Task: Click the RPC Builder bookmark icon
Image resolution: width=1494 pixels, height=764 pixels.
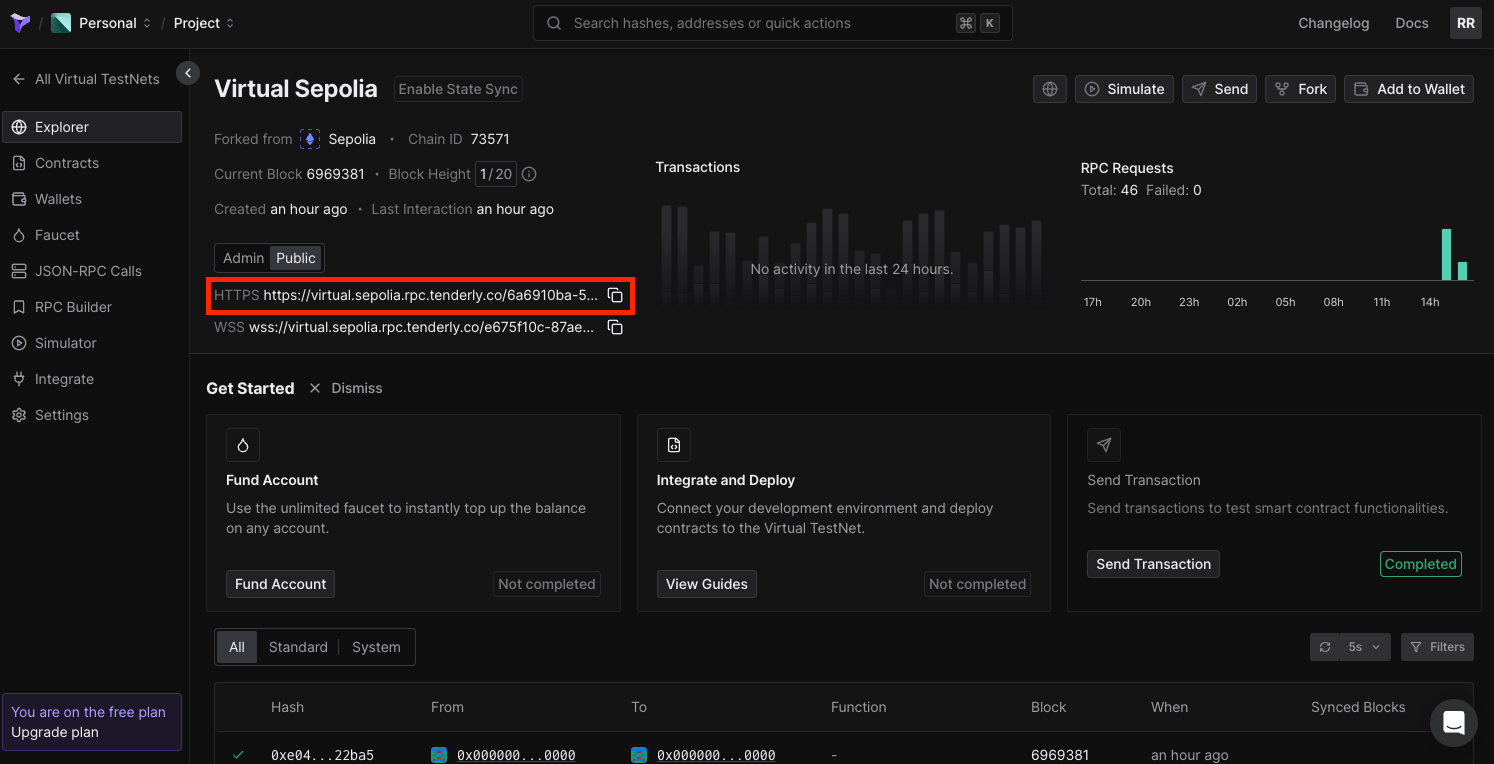Action: click(x=19, y=307)
